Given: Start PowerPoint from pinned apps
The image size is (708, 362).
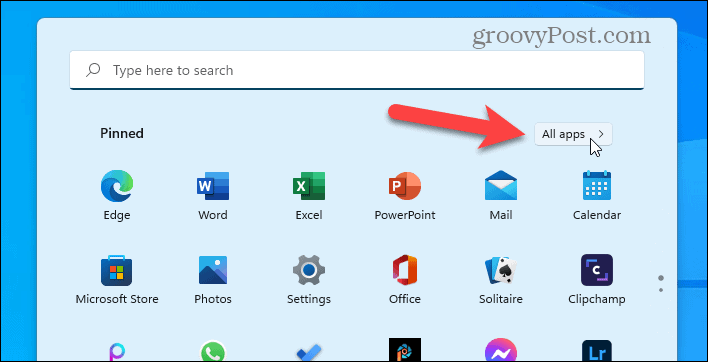Looking at the screenshot, I should (405, 186).
